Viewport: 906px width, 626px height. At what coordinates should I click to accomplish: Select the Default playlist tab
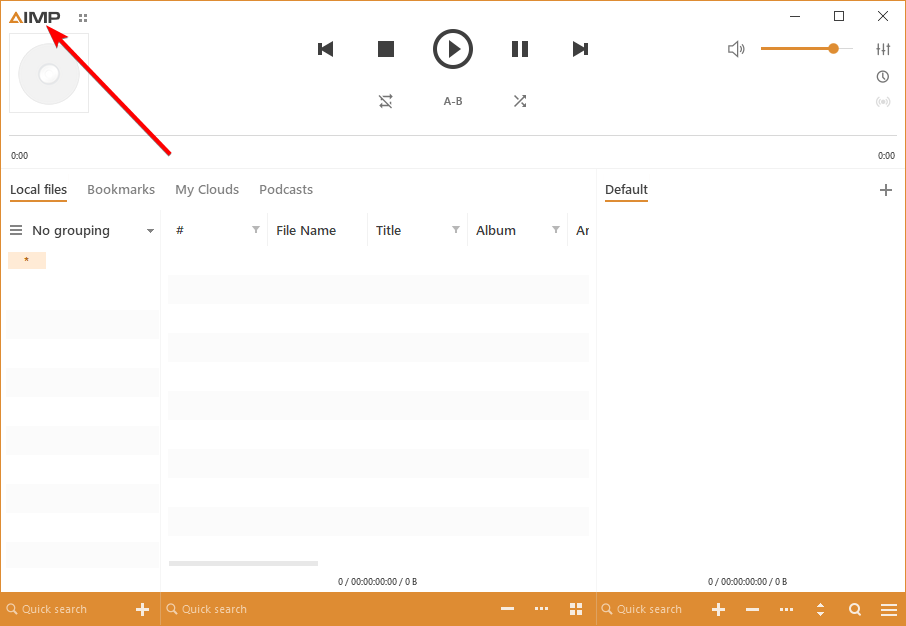(626, 190)
